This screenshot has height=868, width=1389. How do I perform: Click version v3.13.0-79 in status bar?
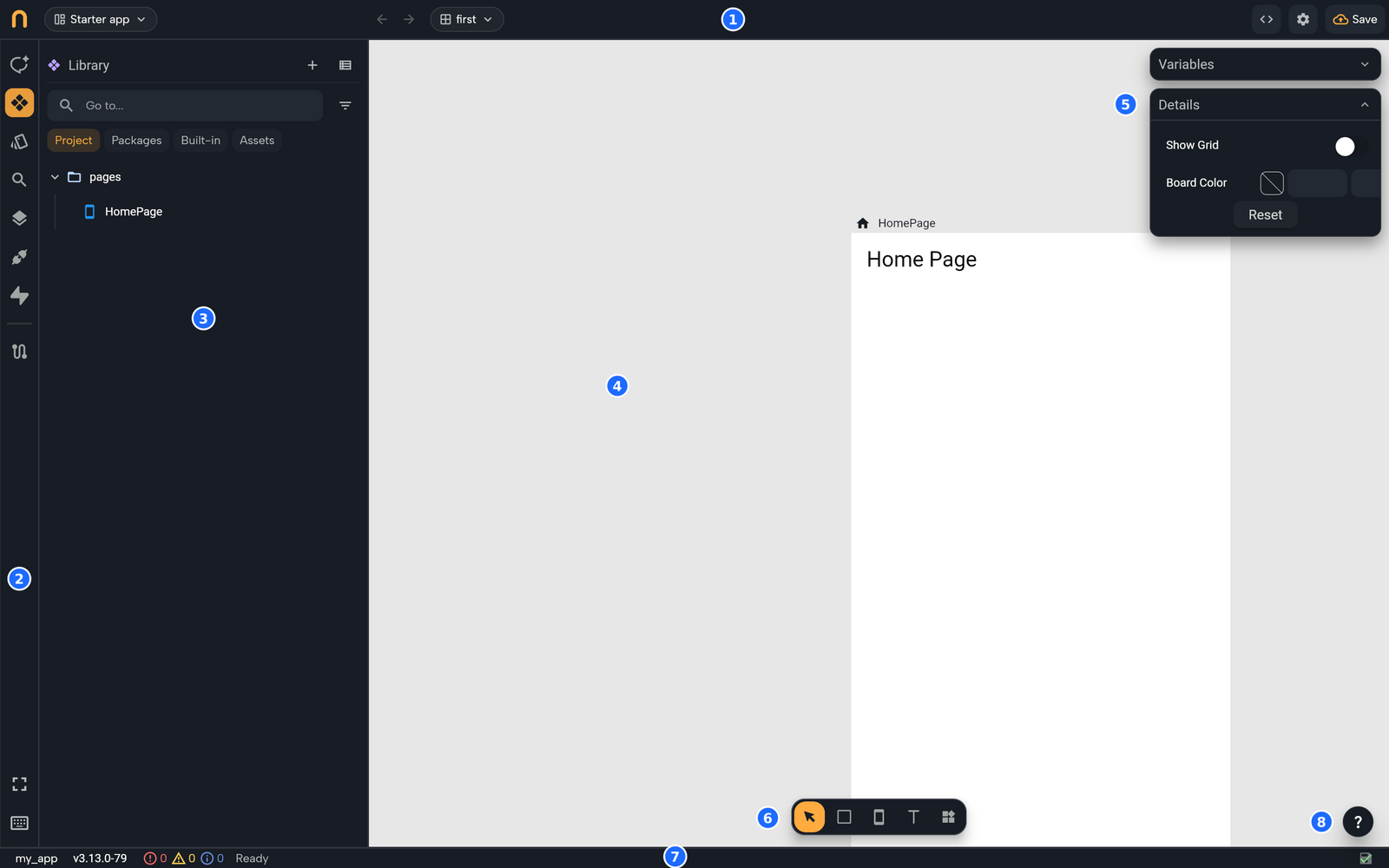click(100, 858)
